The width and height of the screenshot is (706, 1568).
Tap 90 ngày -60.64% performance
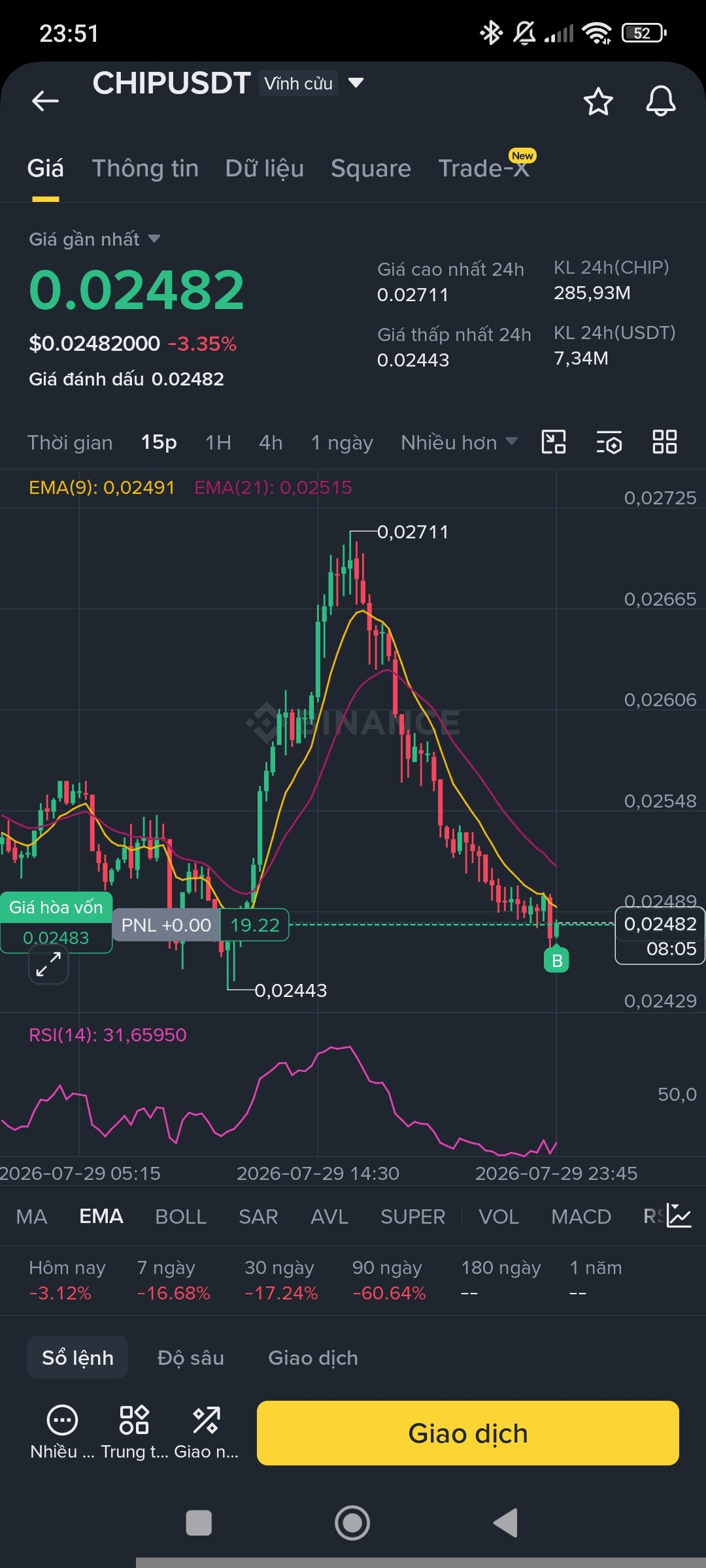click(x=389, y=1280)
